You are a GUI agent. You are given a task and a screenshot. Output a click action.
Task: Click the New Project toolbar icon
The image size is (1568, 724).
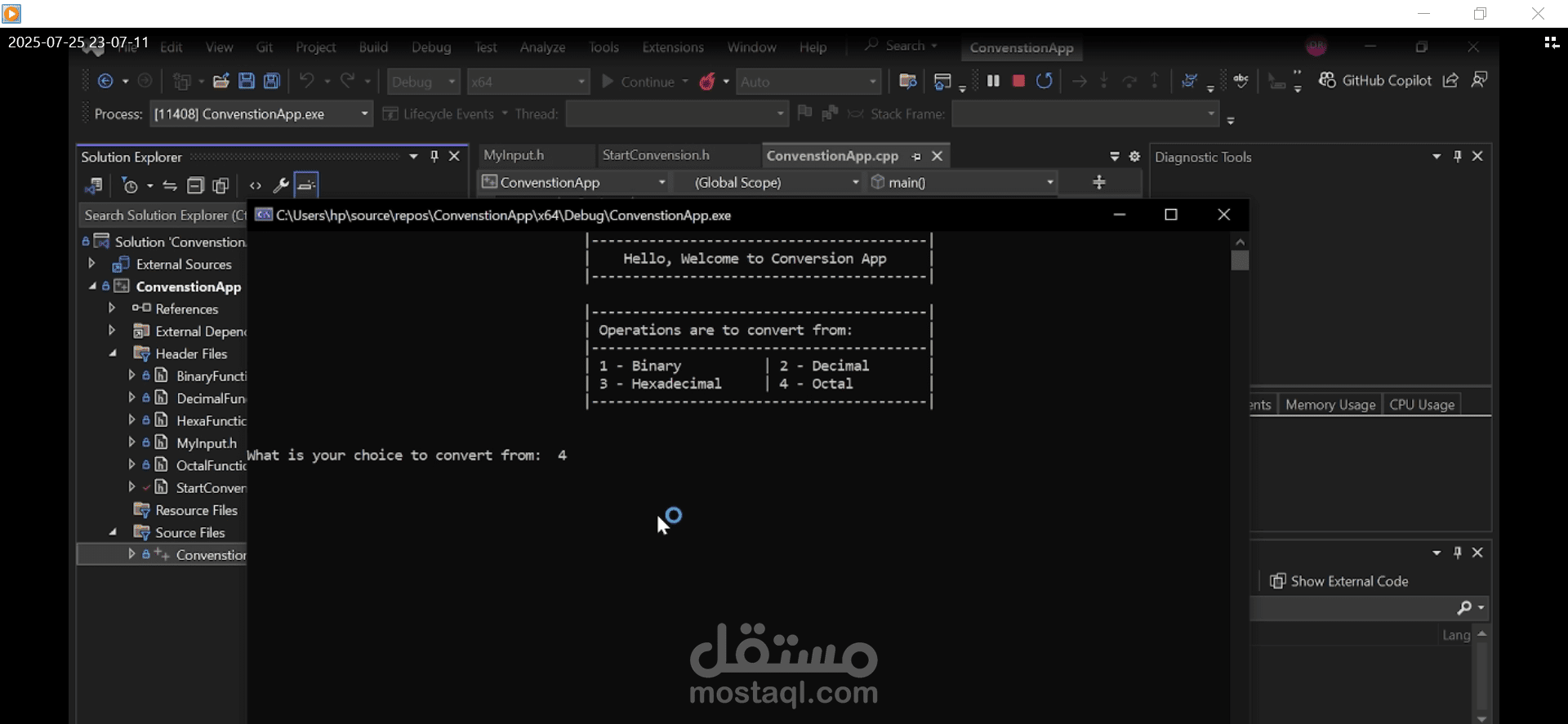click(181, 81)
